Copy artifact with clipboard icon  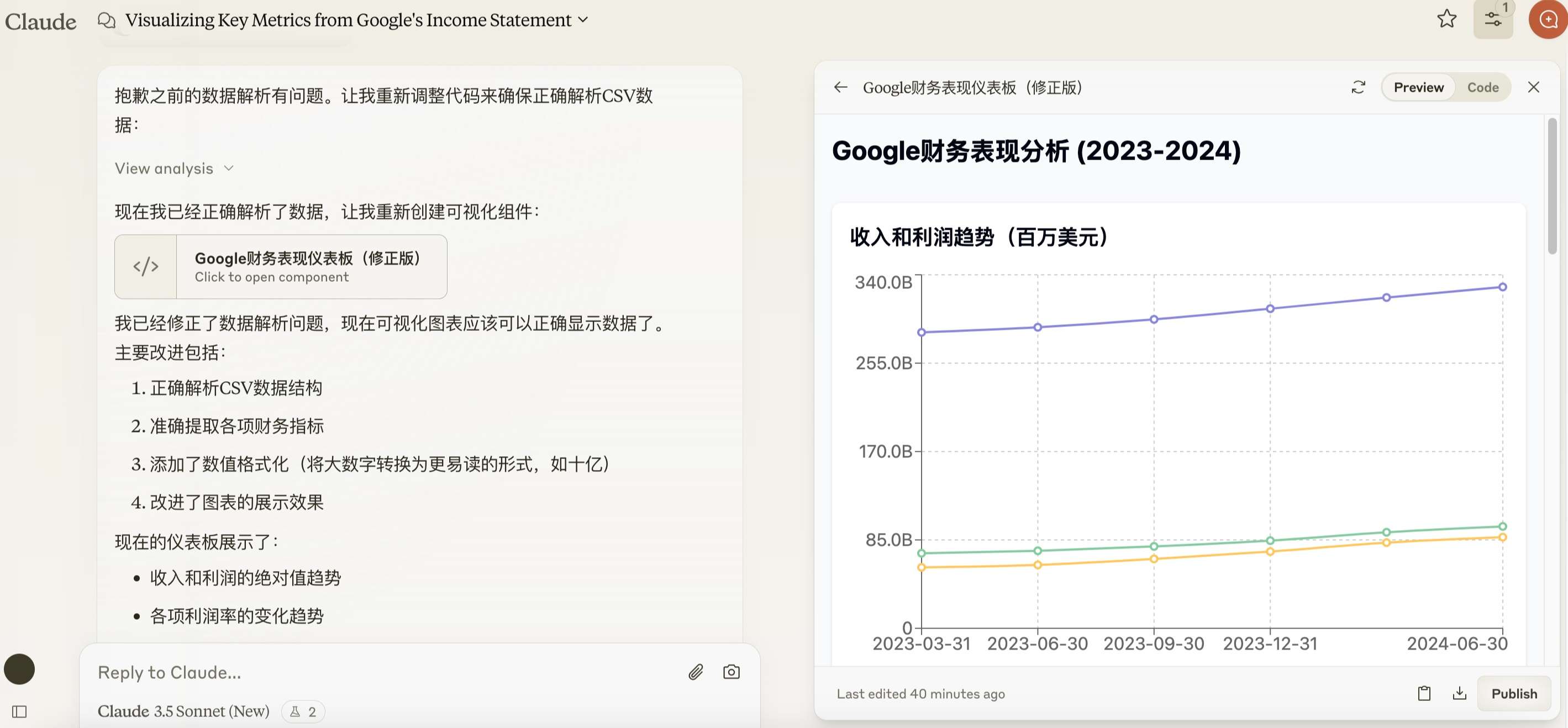1424,693
